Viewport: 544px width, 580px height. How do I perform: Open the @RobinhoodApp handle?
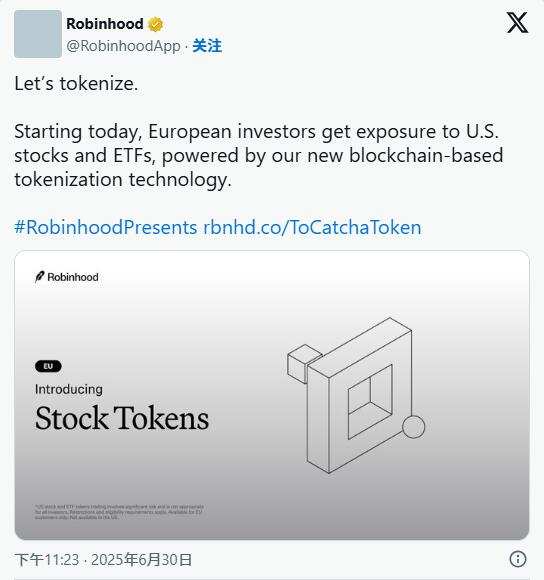click(124, 46)
